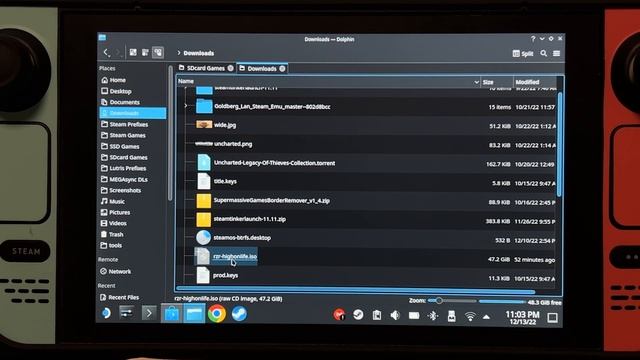Open Videos place
Viewport: 640px width, 360px height.
(114, 223)
